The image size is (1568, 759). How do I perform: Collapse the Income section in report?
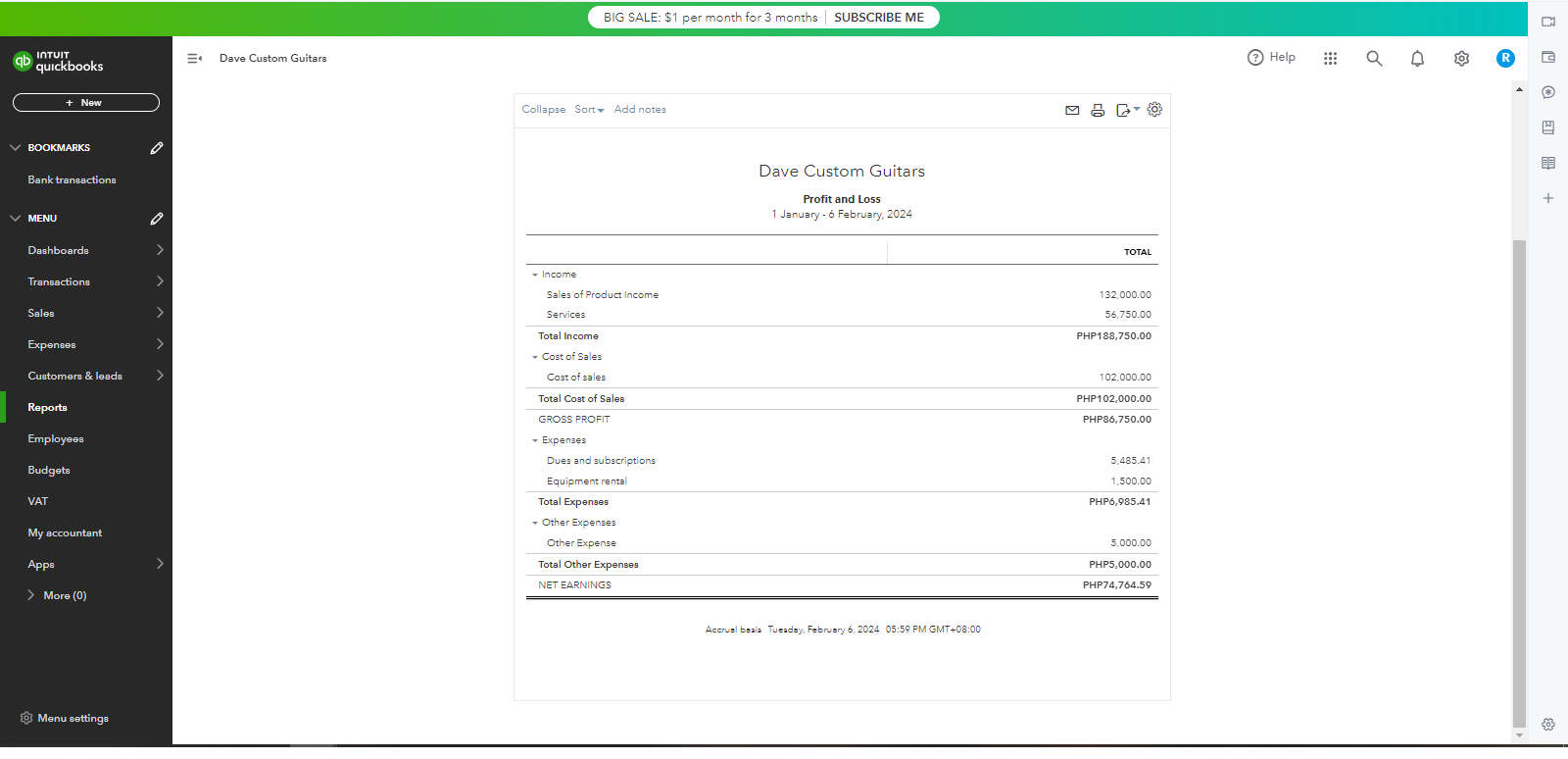pos(535,275)
